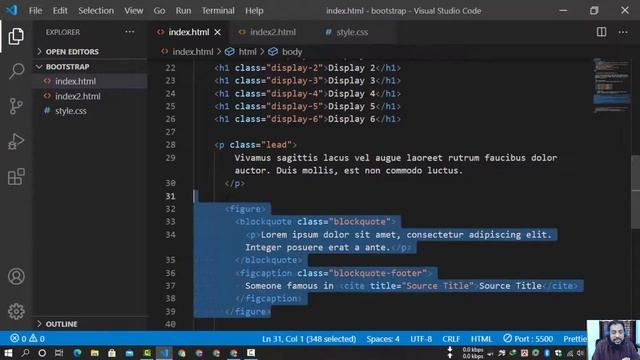Open the Explorer view in activity bar

coord(16,36)
